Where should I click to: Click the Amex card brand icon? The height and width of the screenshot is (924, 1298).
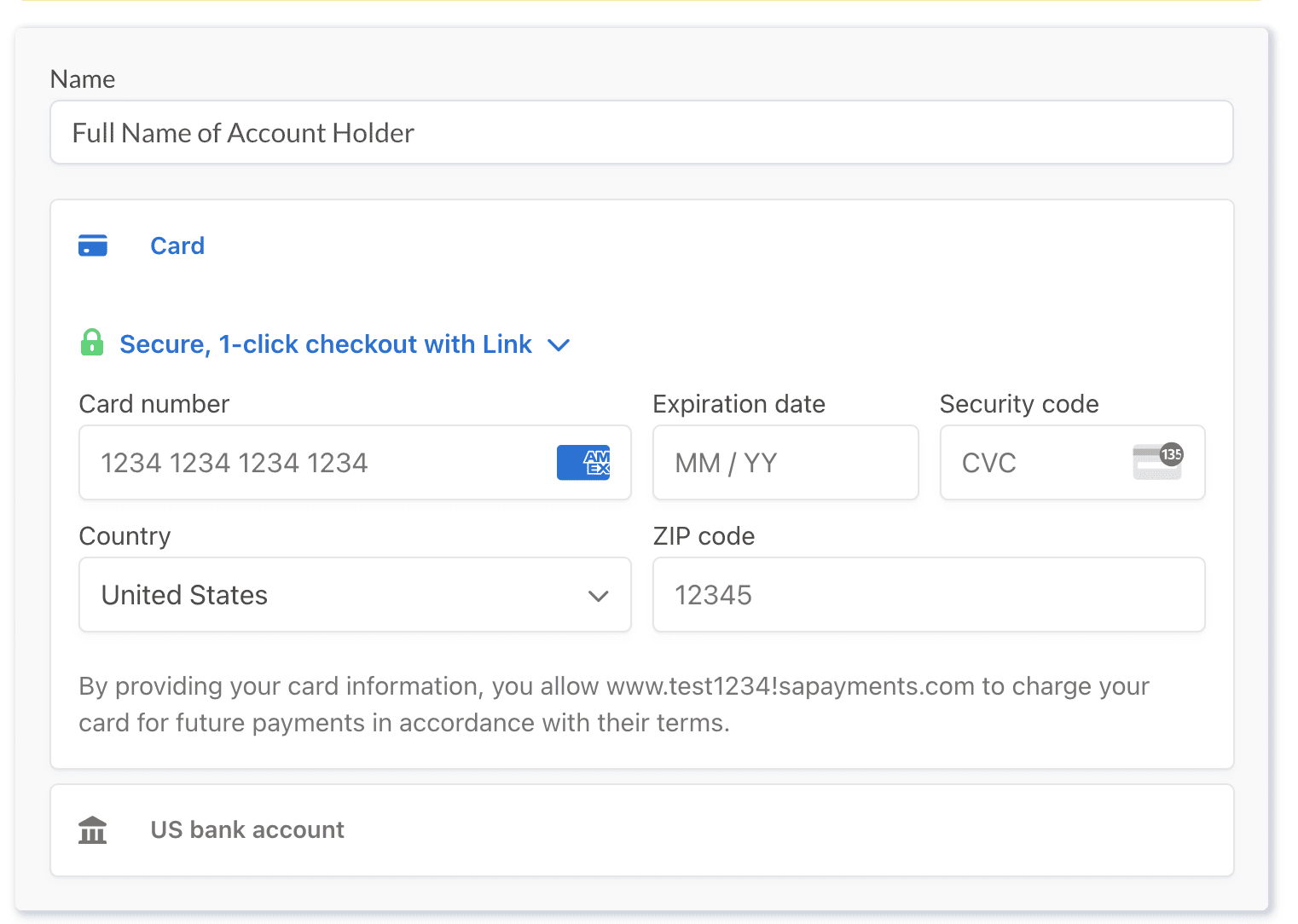[x=583, y=463]
